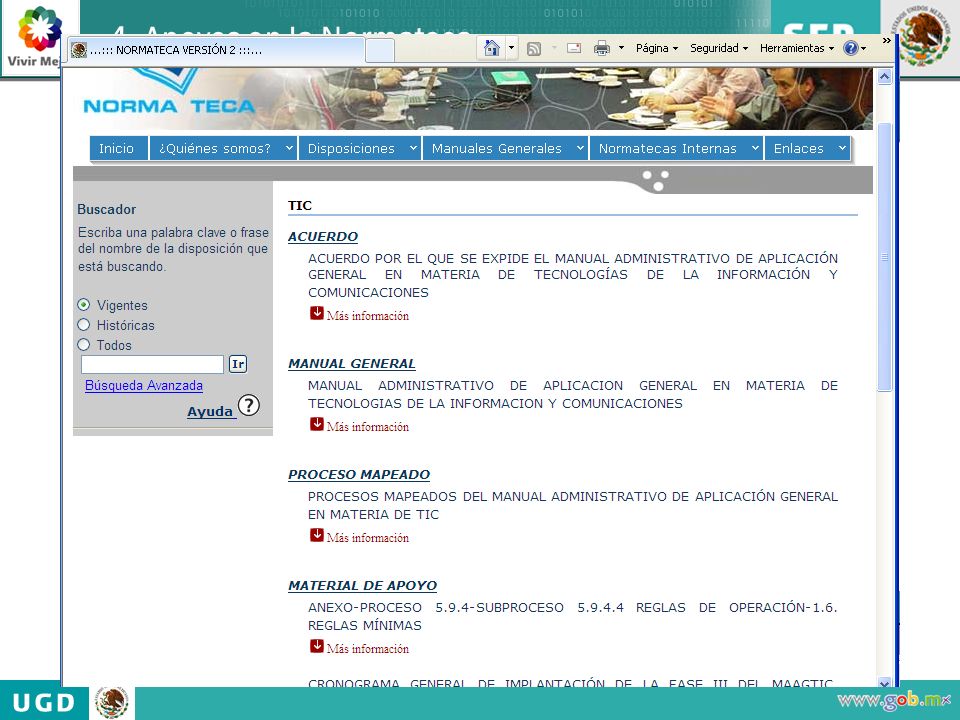Open the Página menu
The image size is (960, 720).
657,48
